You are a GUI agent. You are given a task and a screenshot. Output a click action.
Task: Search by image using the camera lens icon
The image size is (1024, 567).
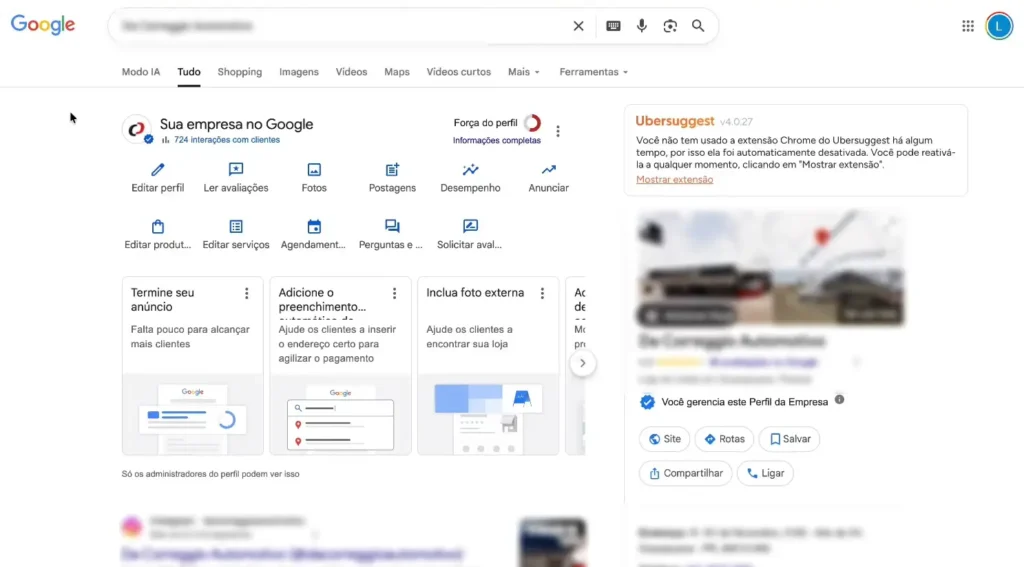click(669, 26)
